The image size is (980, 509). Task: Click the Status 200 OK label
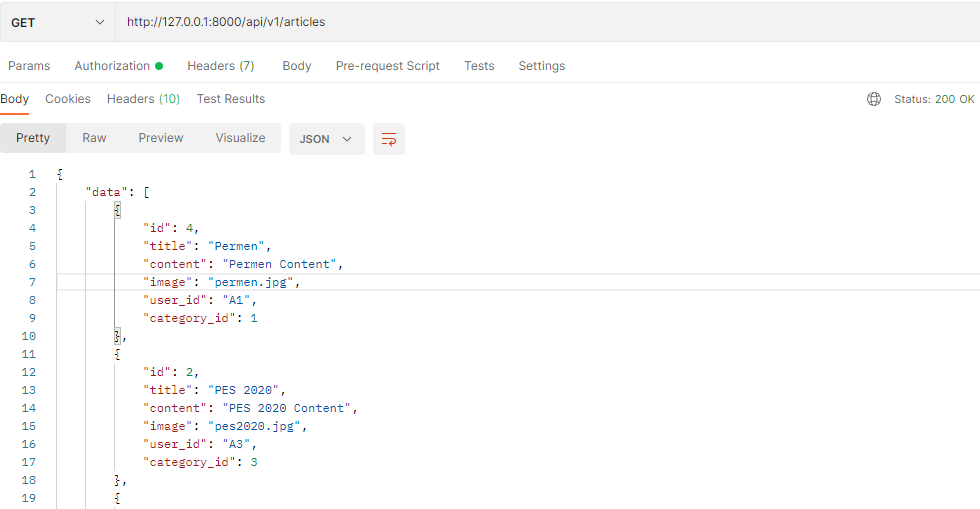[x=934, y=99]
